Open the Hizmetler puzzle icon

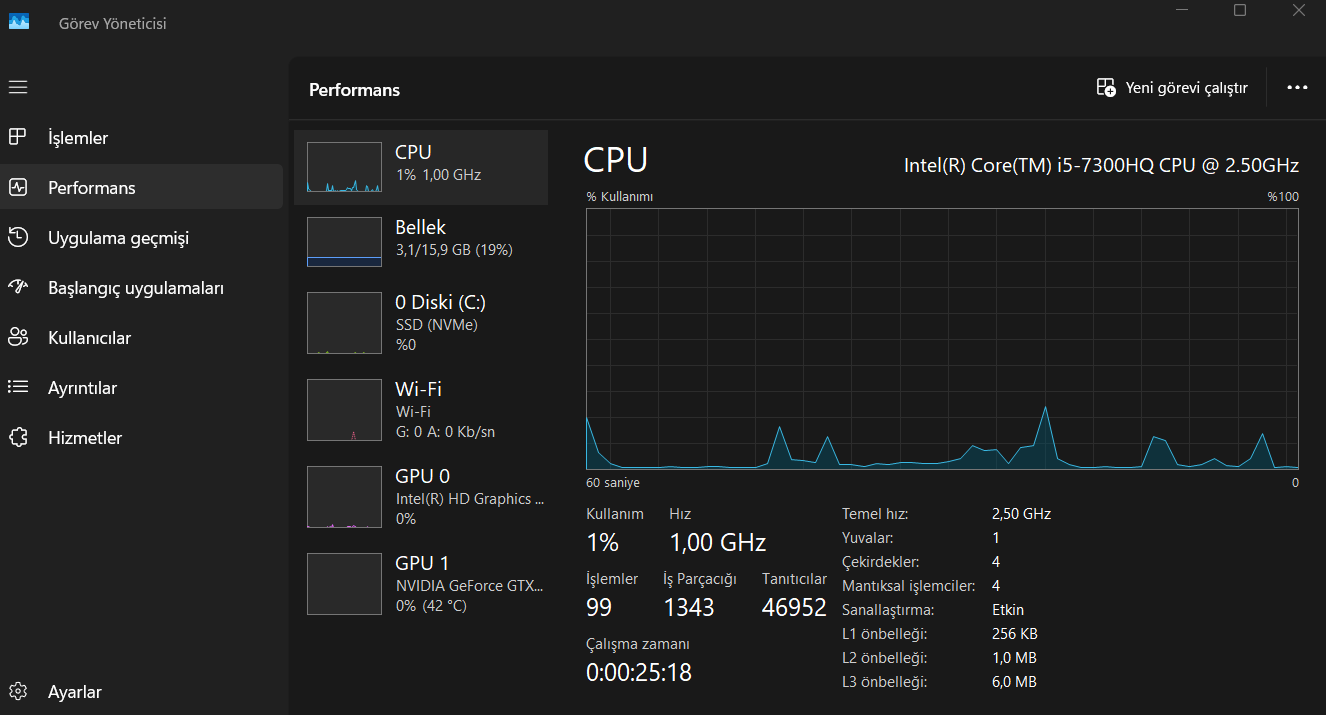click(18, 437)
